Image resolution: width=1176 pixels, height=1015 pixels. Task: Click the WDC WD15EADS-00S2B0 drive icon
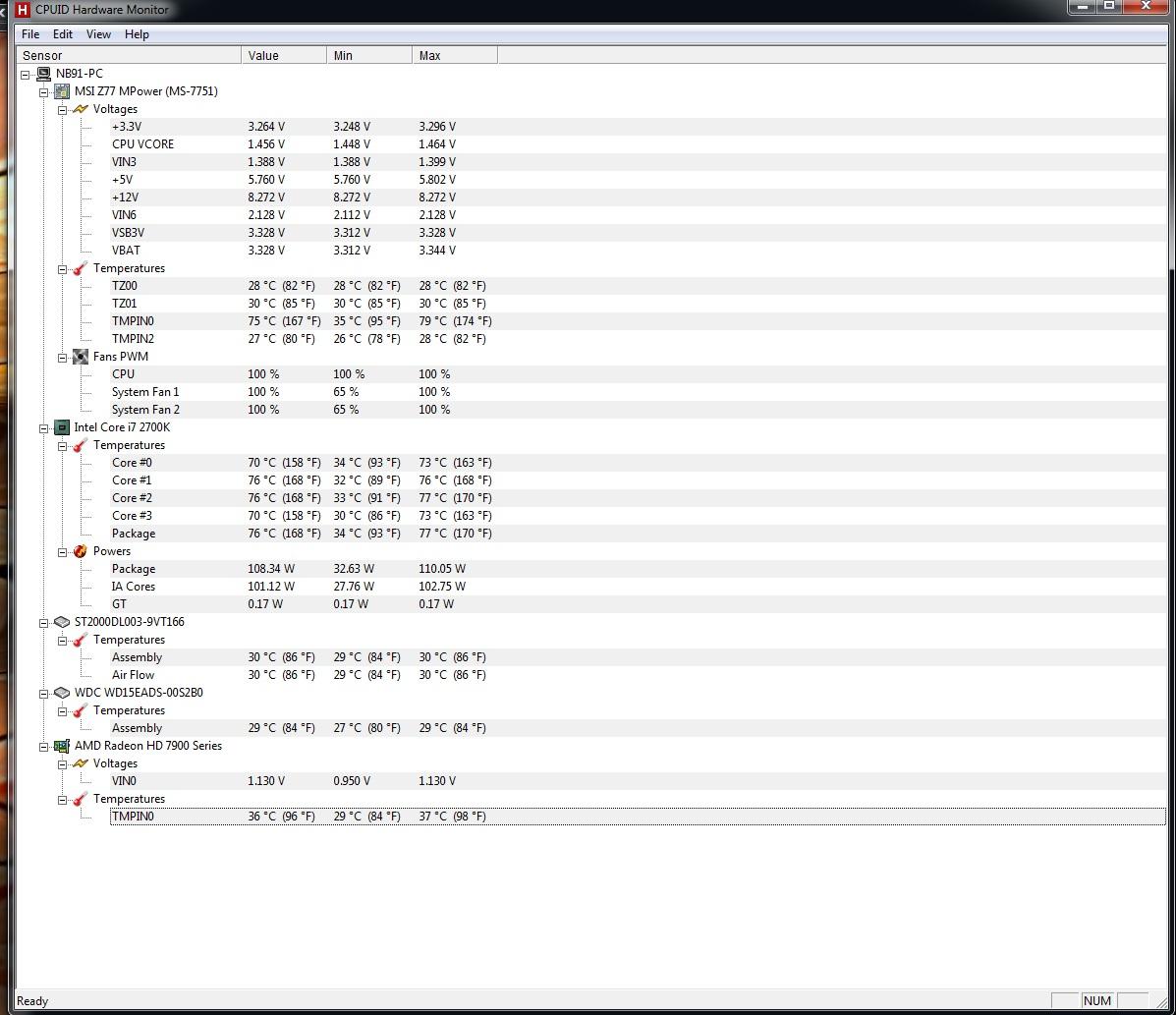click(62, 693)
